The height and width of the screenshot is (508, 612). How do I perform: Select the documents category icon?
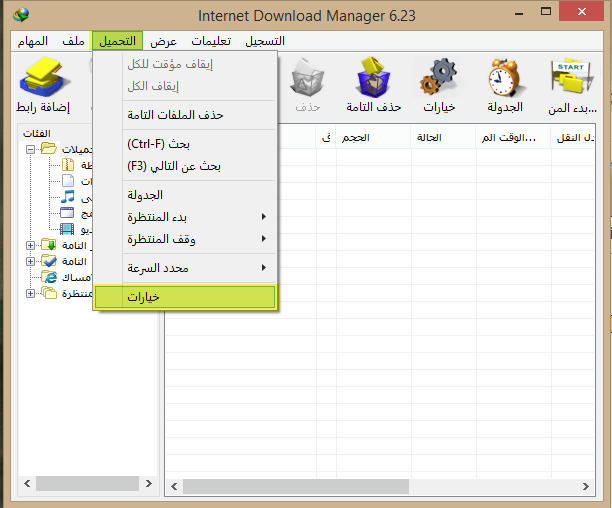(x=68, y=181)
